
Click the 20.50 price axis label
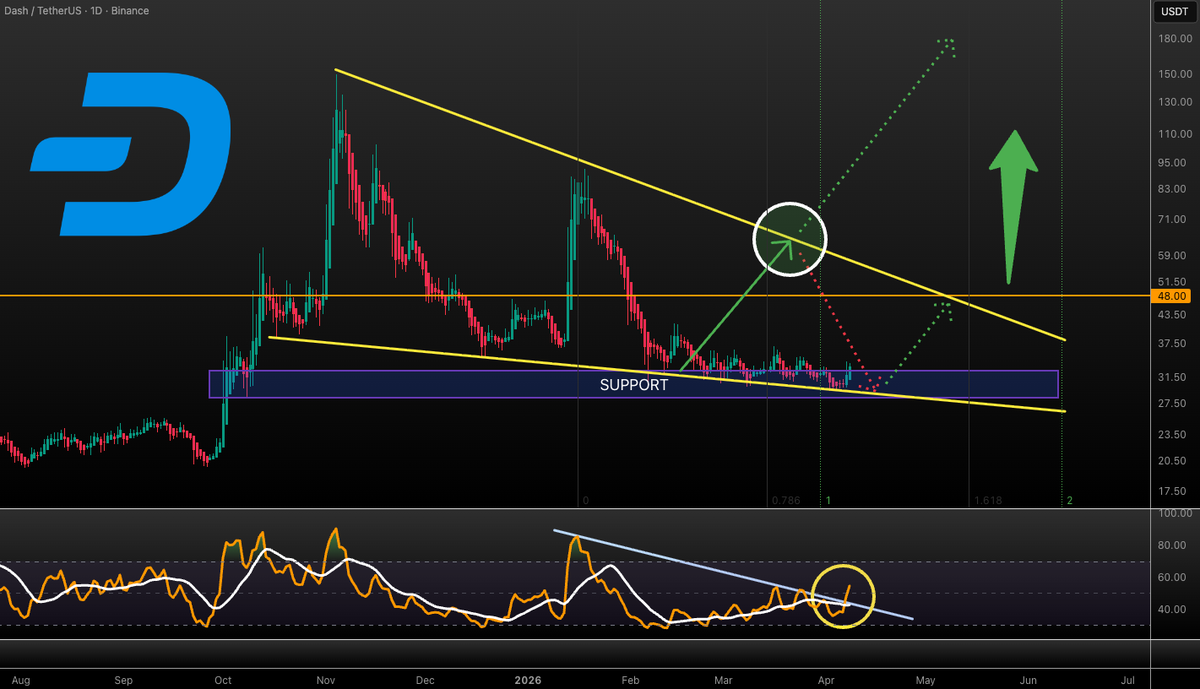tap(1172, 461)
